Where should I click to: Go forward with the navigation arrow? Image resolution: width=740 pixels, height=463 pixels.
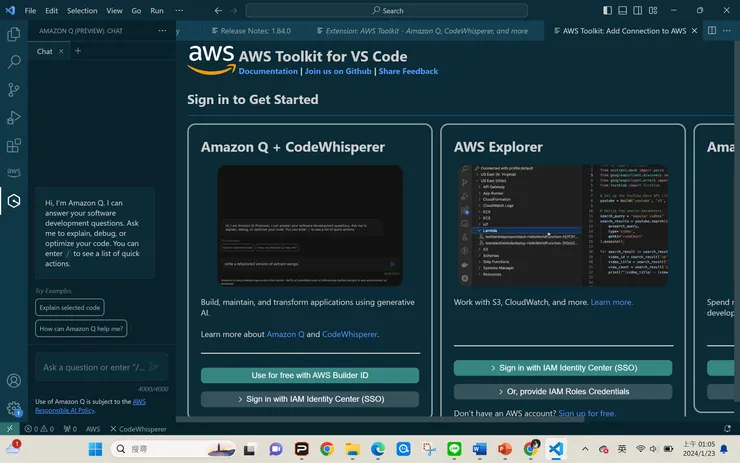tap(234, 10)
